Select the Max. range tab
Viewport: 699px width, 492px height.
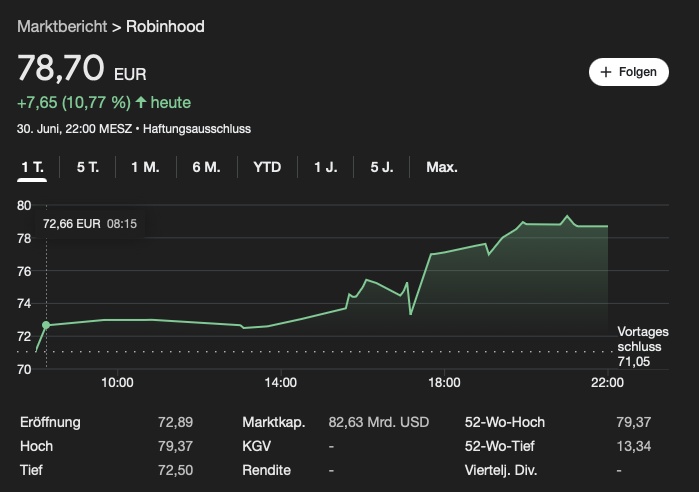[x=442, y=167]
